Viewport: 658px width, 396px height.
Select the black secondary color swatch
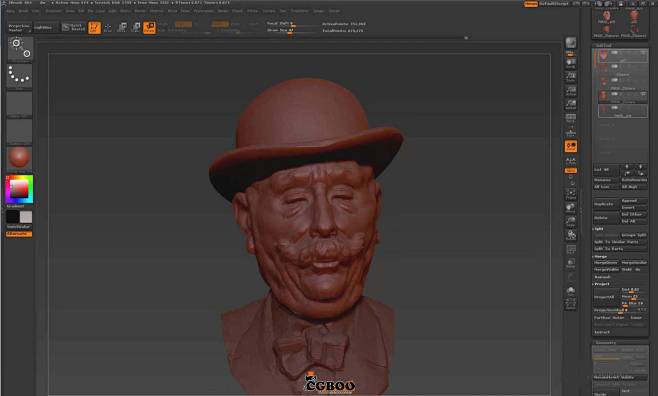(12, 217)
